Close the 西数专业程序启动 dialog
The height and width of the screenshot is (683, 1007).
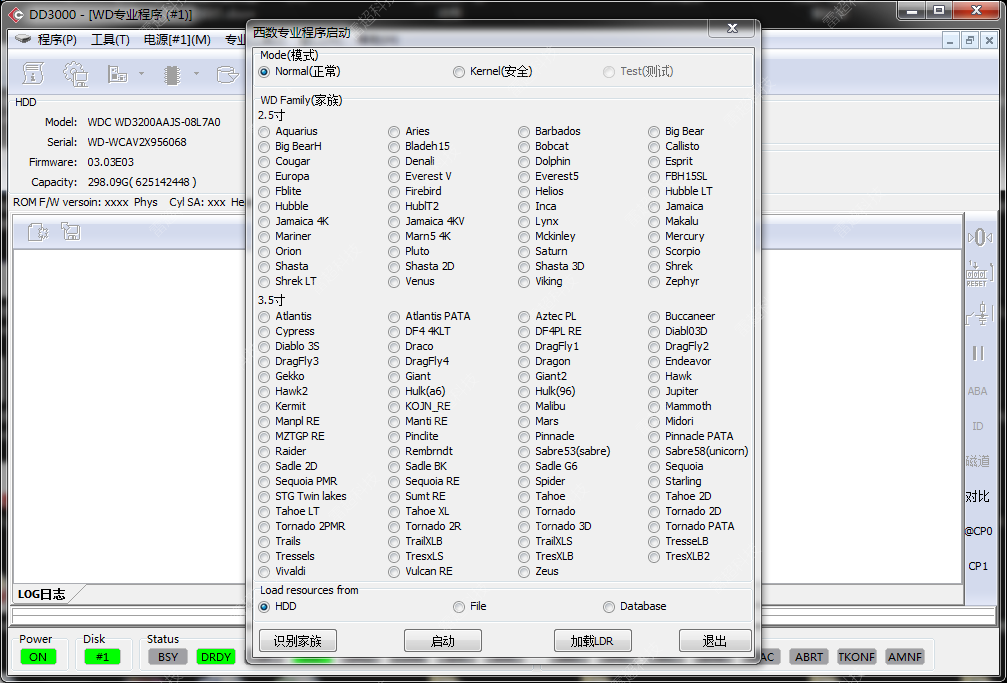coord(731,28)
